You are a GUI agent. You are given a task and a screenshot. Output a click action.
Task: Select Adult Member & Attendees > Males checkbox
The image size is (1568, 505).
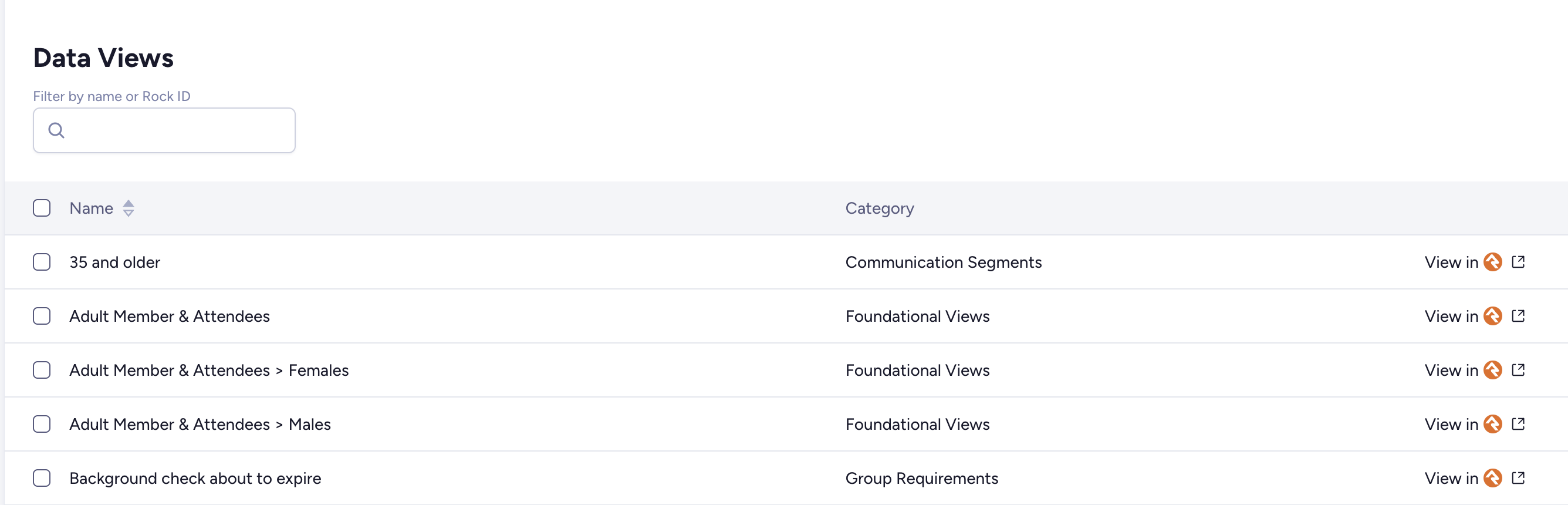click(42, 424)
